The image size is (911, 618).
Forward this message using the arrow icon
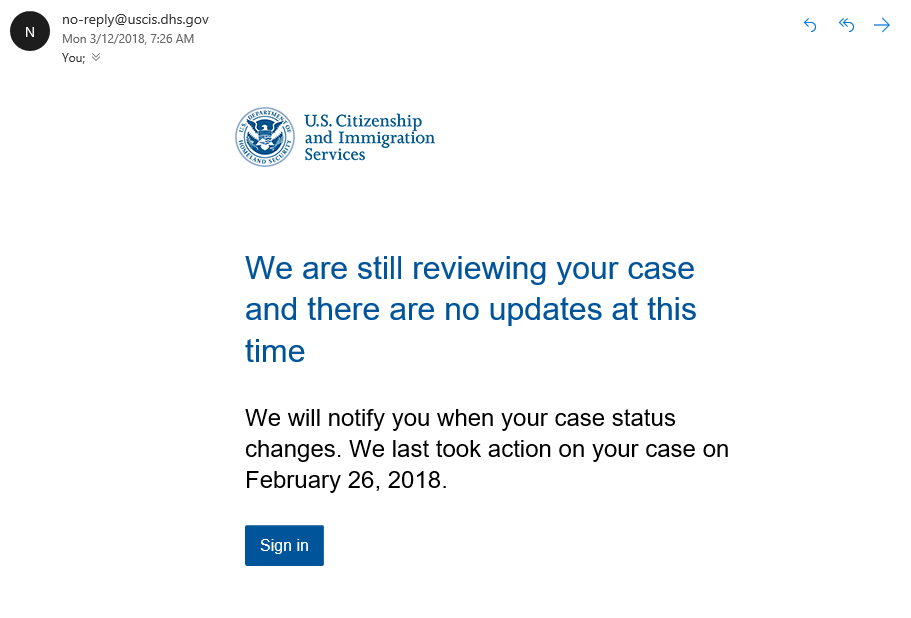tap(882, 25)
